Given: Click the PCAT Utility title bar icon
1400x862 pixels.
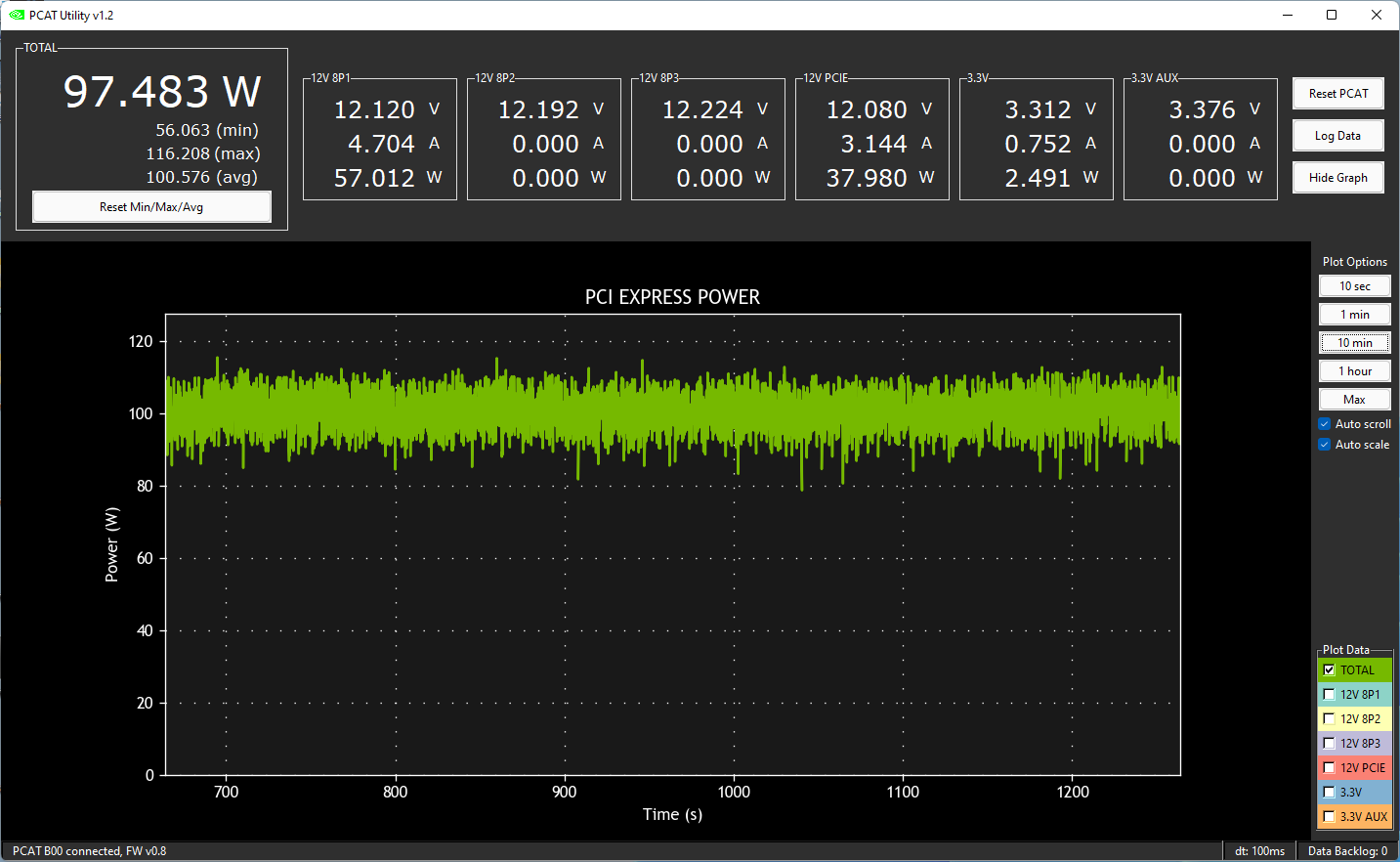Looking at the screenshot, I should point(17,15).
